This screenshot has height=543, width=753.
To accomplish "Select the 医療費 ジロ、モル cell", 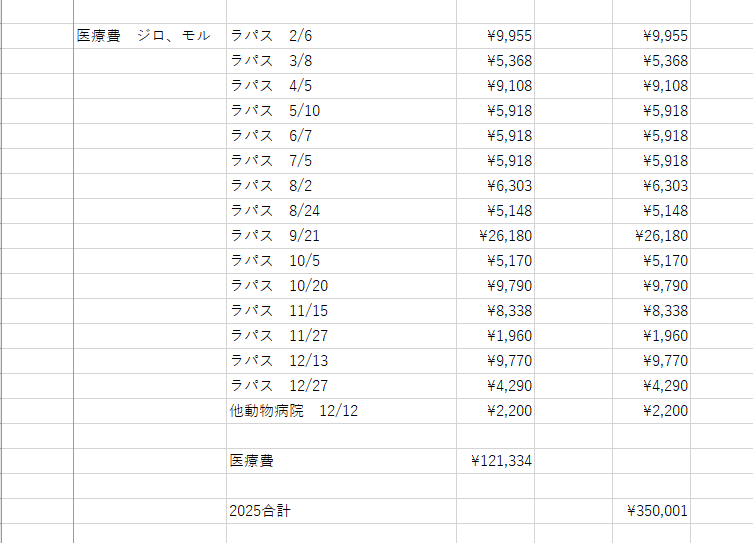I will click(x=150, y=36).
